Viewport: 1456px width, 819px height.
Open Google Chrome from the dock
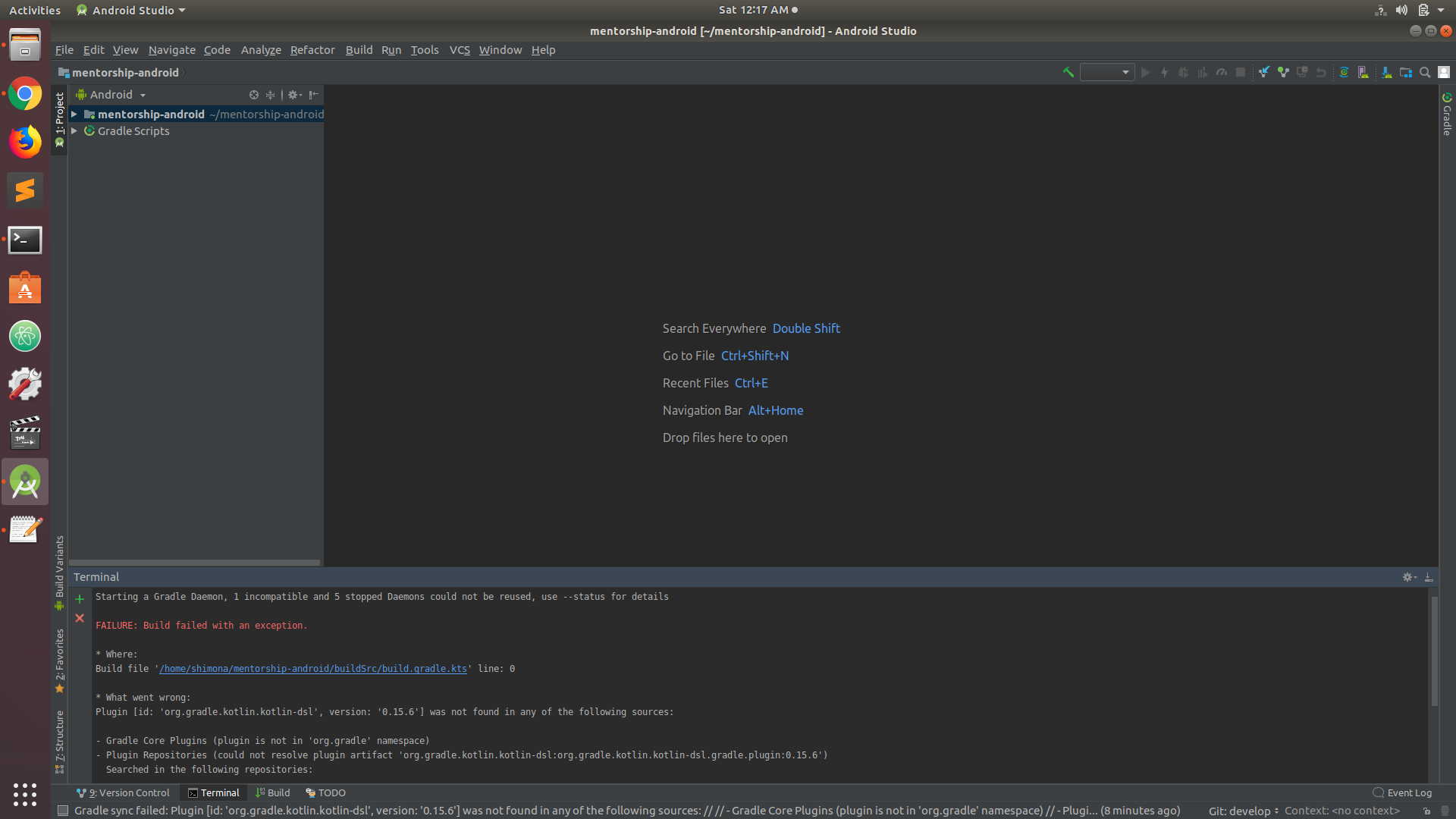point(25,94)
